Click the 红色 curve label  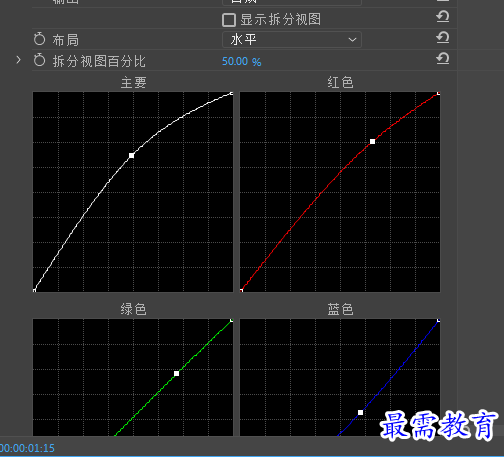pyautogui.click(x=340, y=82)
